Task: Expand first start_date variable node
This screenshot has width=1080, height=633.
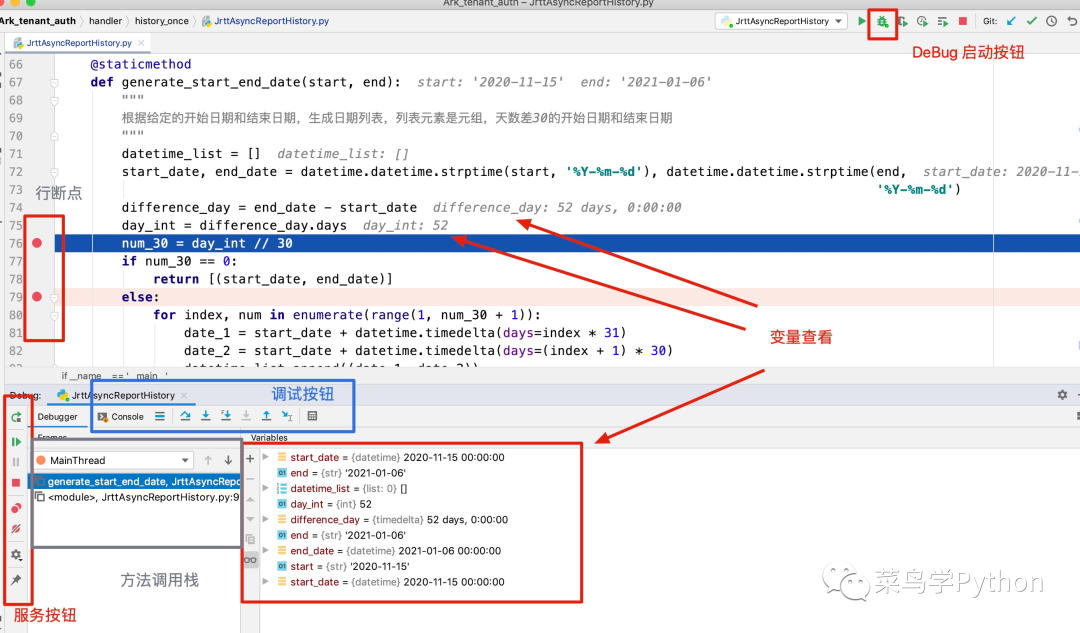Action: click(x=266, y=457)
